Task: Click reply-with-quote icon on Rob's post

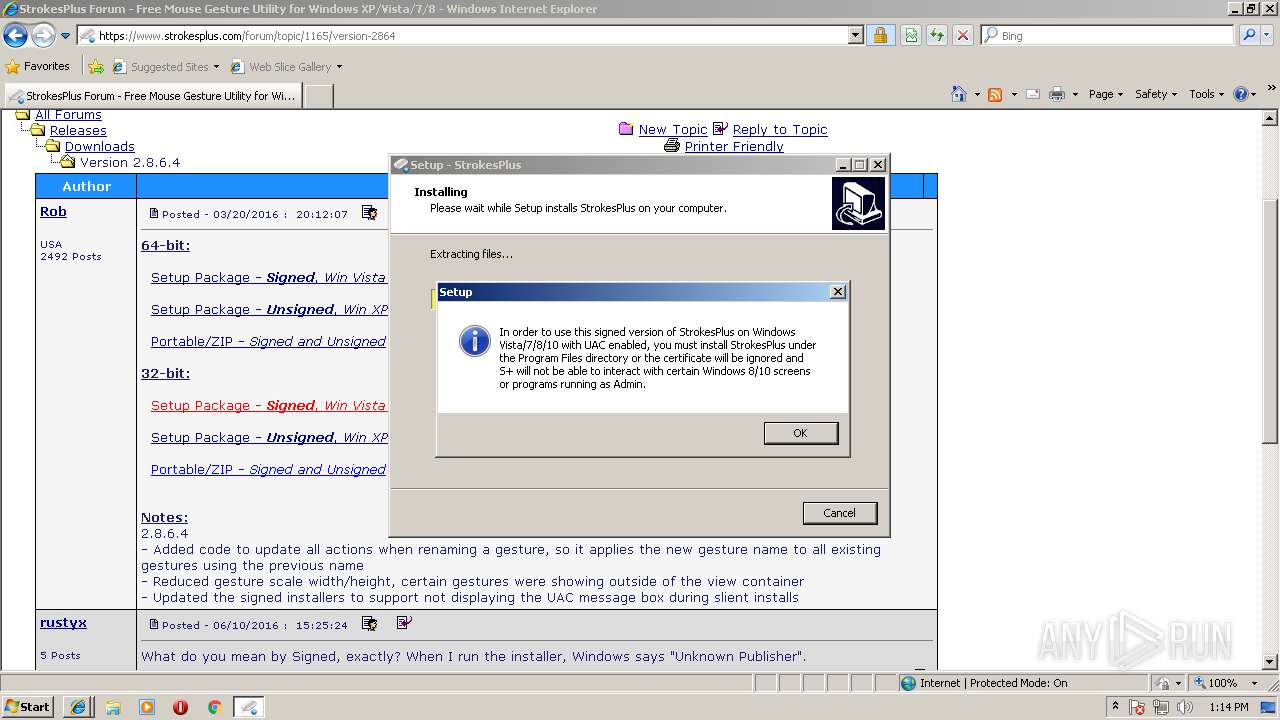Action: pos(369,213)
